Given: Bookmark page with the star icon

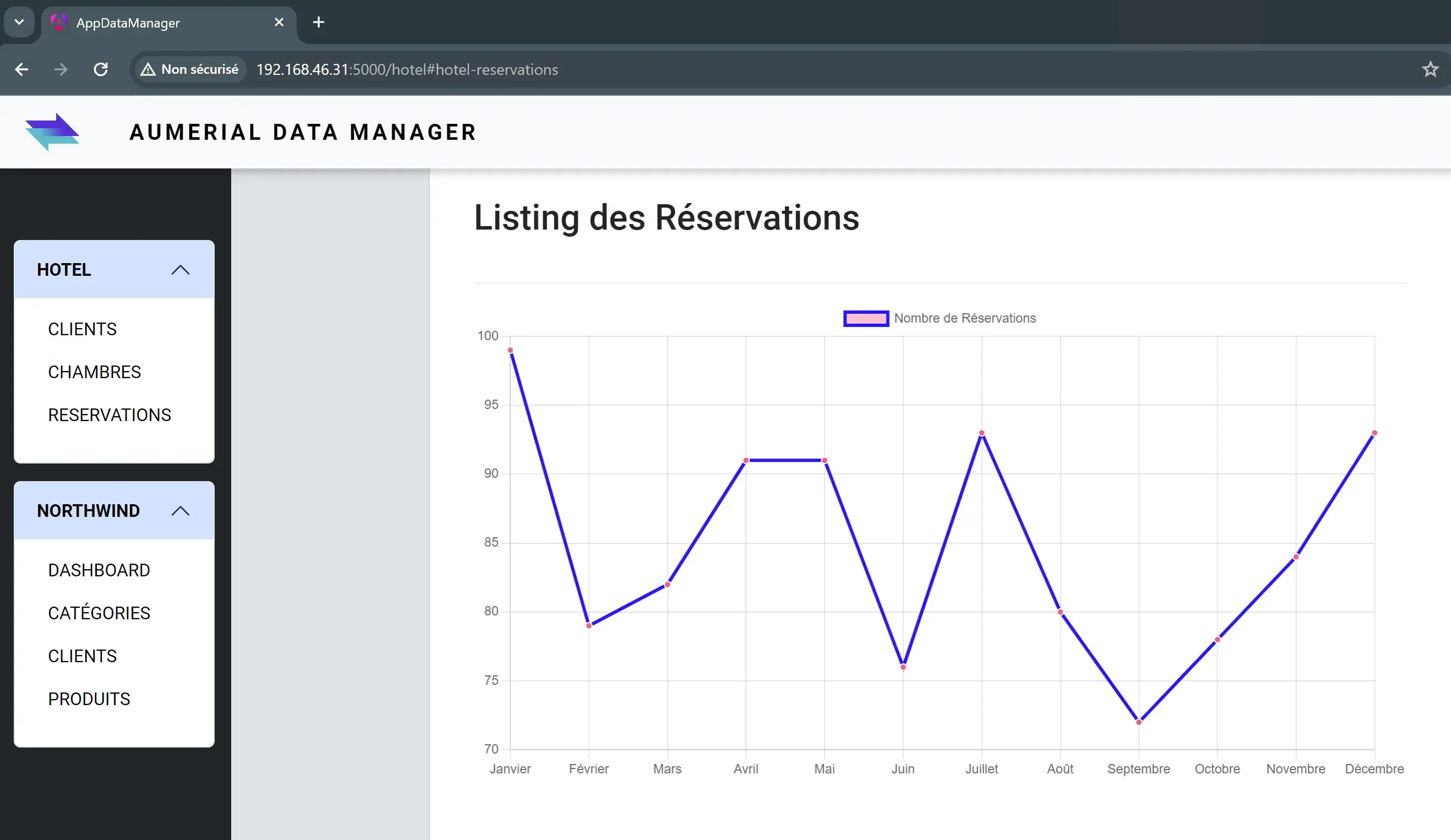Looking at the screenshot, I should (x=1430, y=70).
